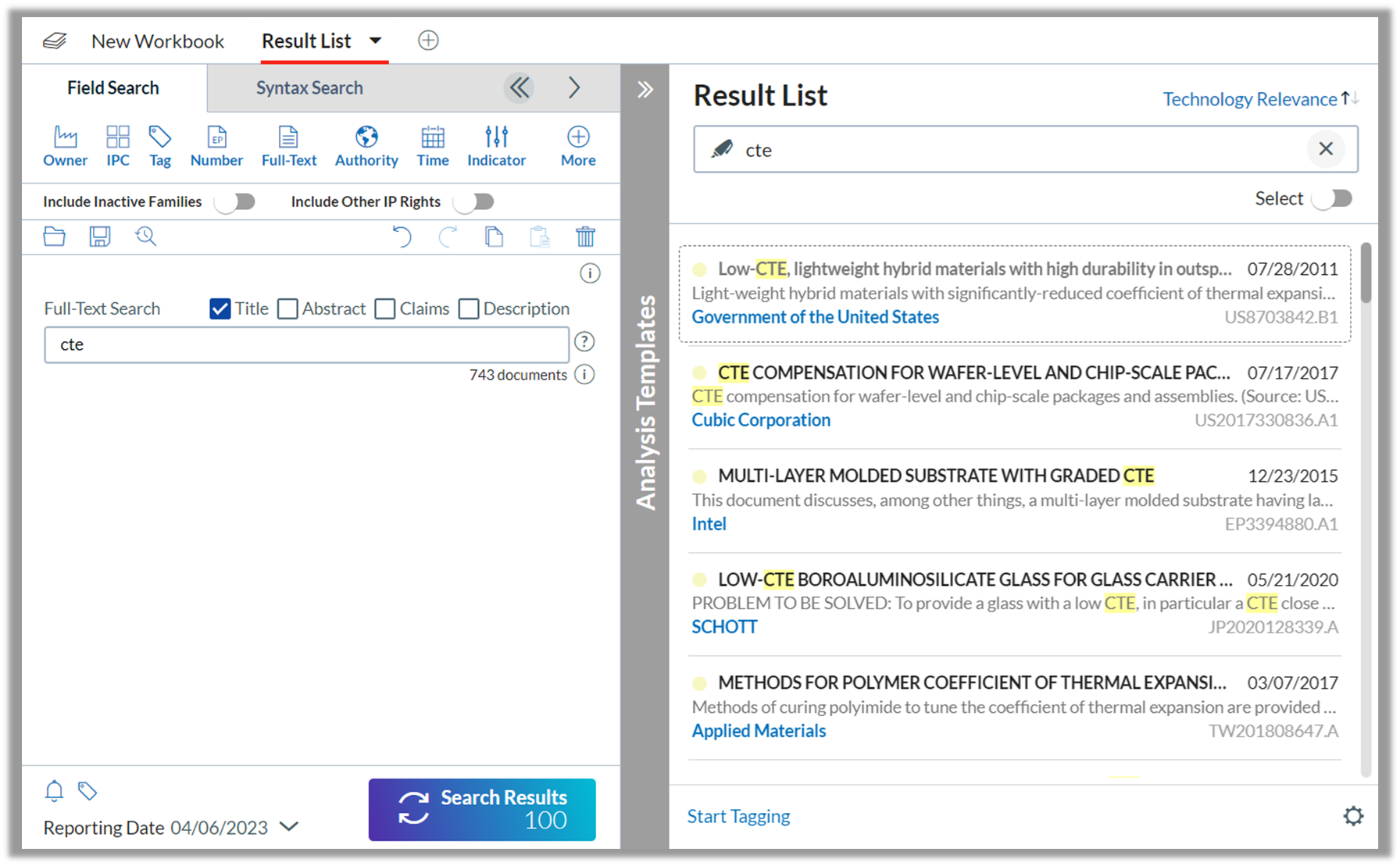Select the Result List tab
Screen dimensions: 1400x866
tap(306, 41)
